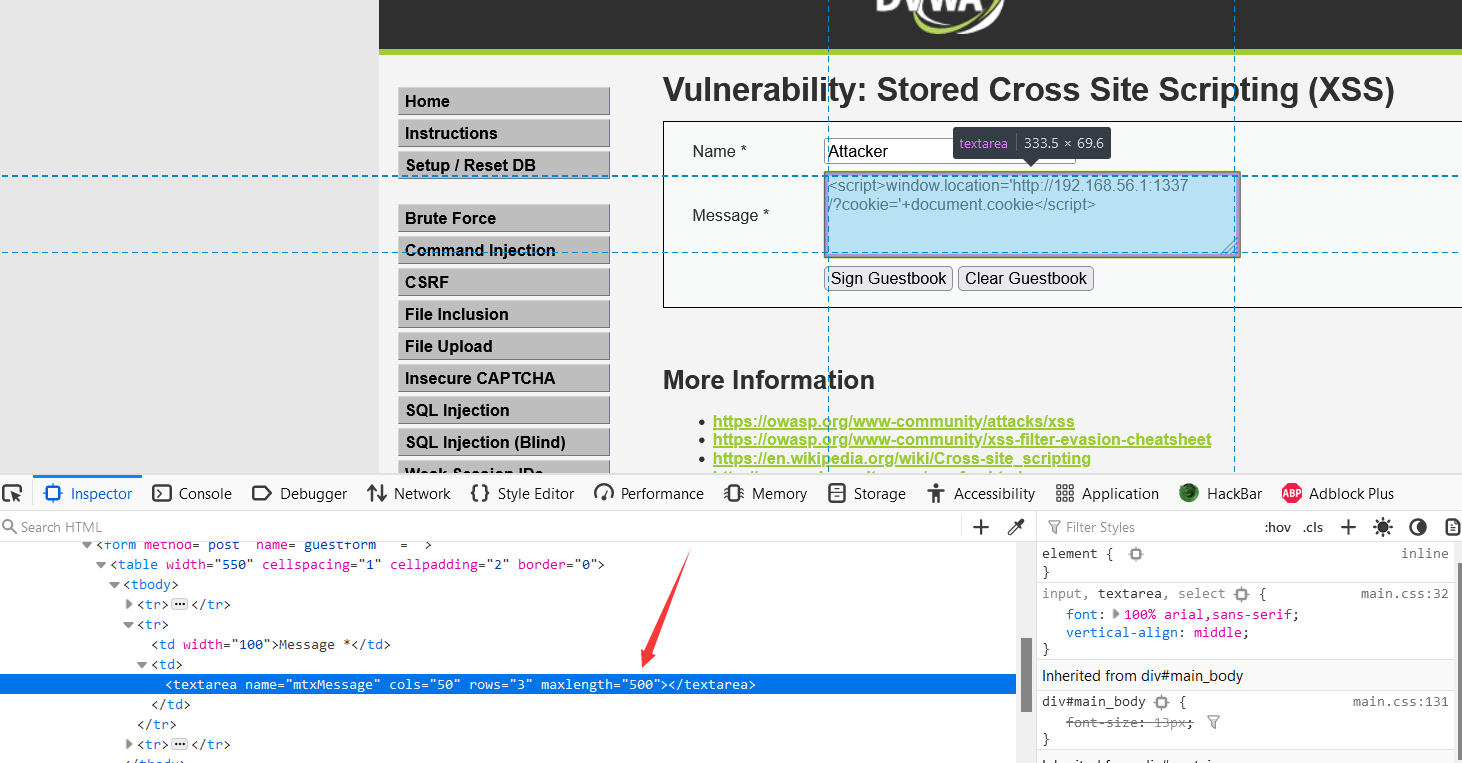Screen dimensions: 1462x763
Task: Click the Sign Guestbook button
Action: 888,278
